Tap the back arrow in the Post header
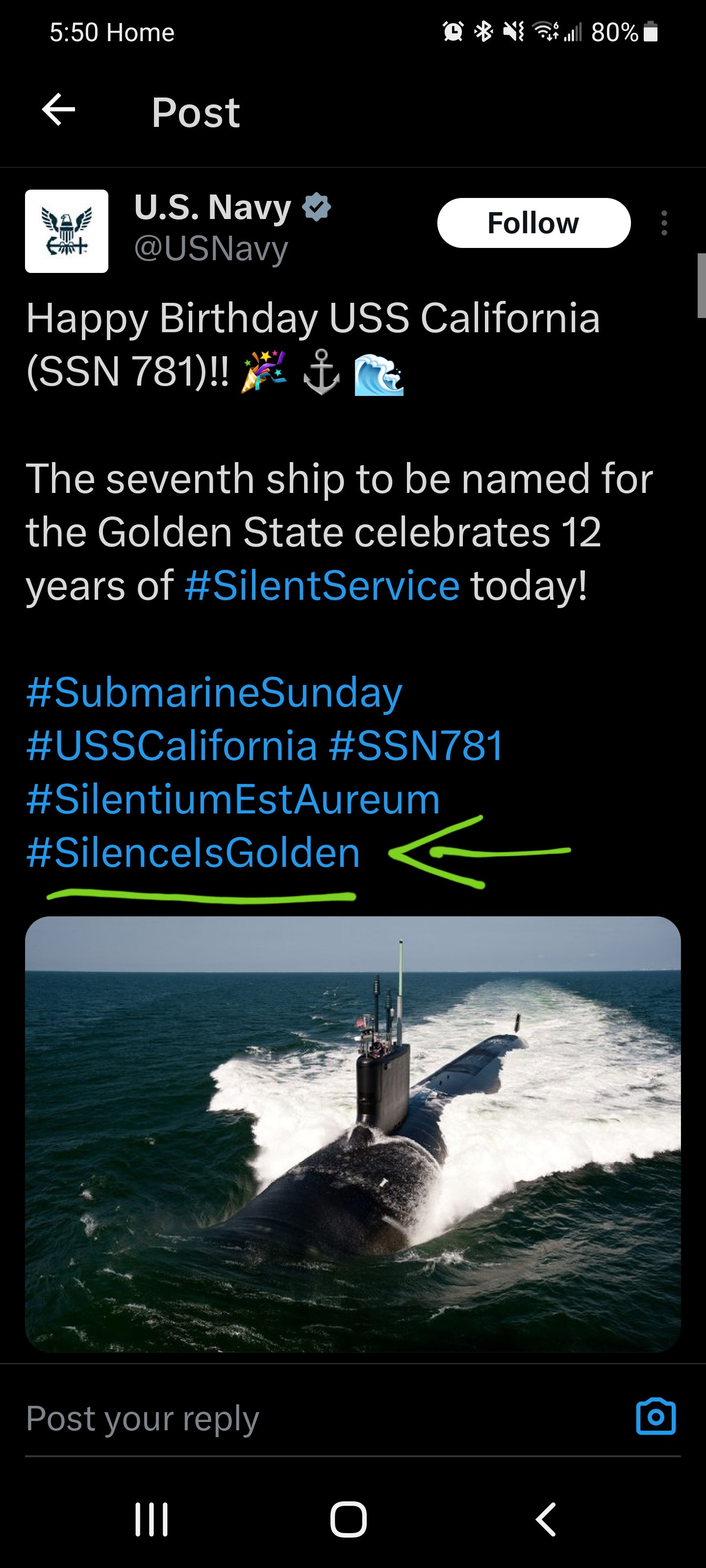Viewport: 706px width, 1568px height. click(58, 110)
